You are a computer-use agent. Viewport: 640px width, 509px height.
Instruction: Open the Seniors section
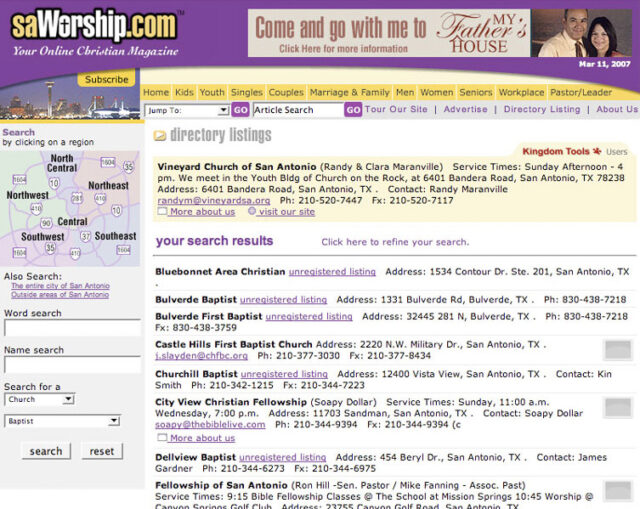(476, 93)
